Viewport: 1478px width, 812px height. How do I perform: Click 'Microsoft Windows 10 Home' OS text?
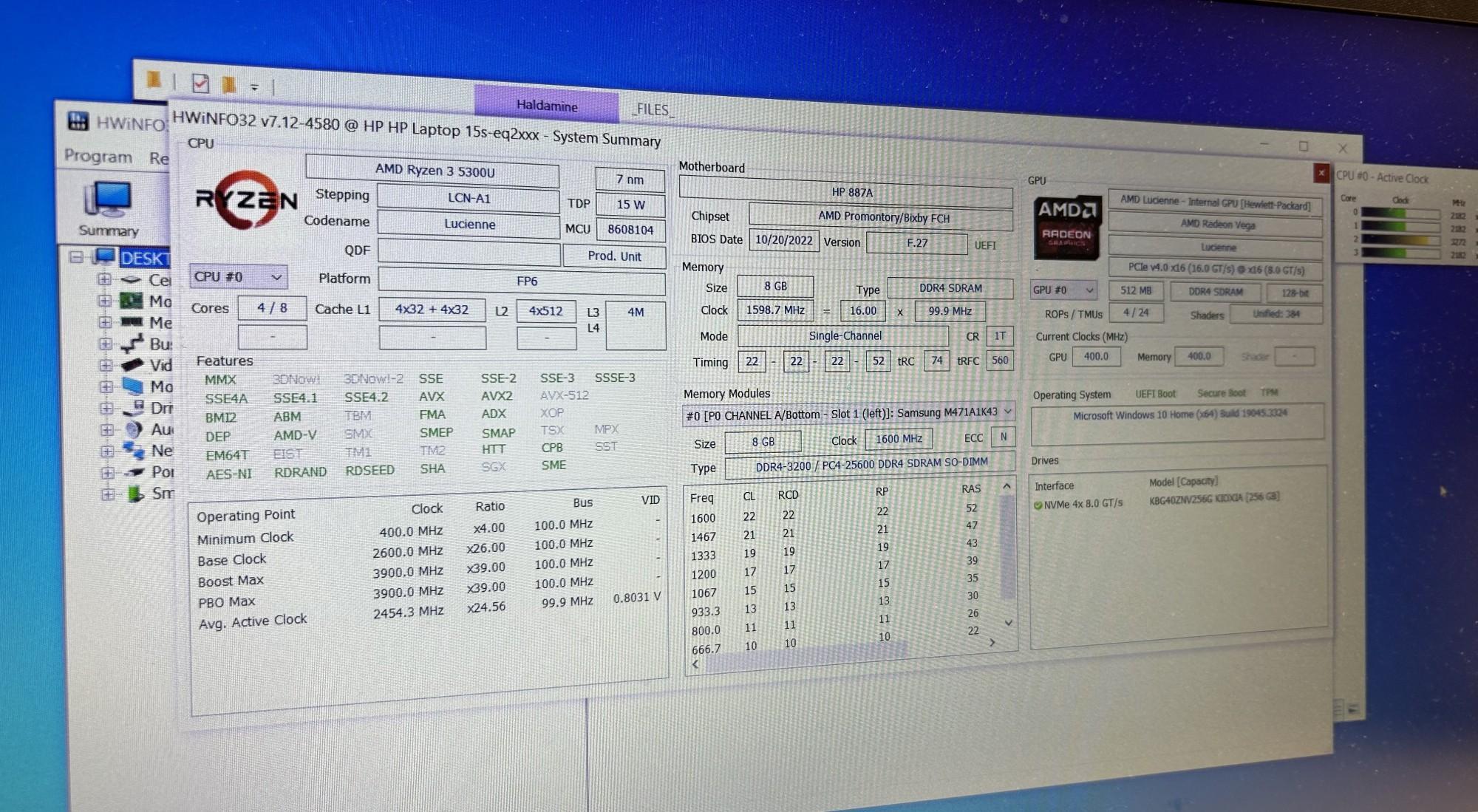[1179, 414]
